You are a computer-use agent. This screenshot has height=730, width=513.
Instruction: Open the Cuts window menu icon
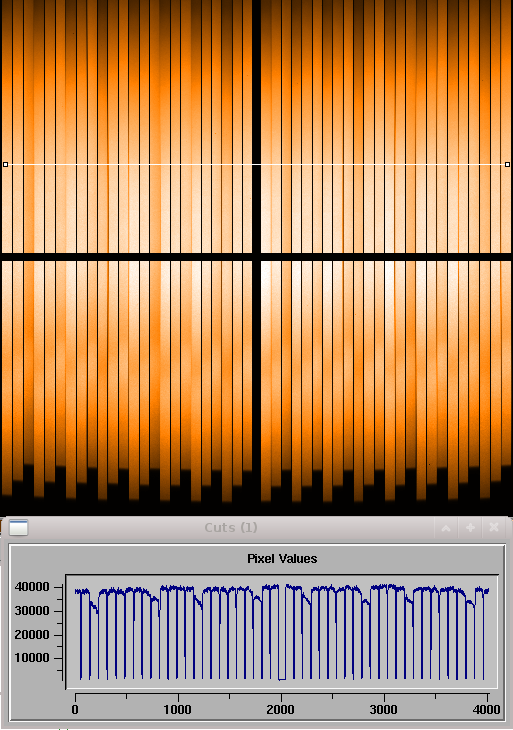point(19,527)
